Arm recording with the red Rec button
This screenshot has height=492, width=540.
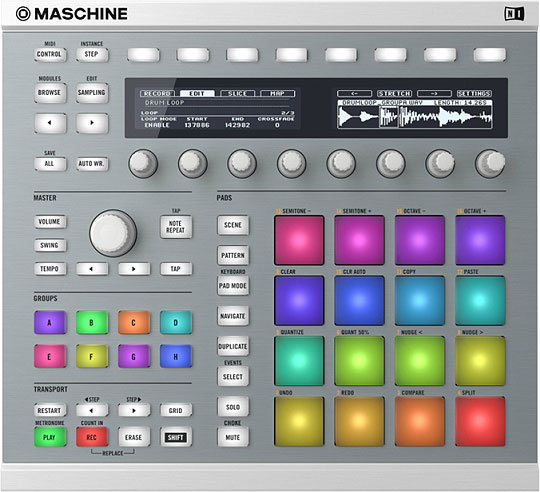click(92, 437)
